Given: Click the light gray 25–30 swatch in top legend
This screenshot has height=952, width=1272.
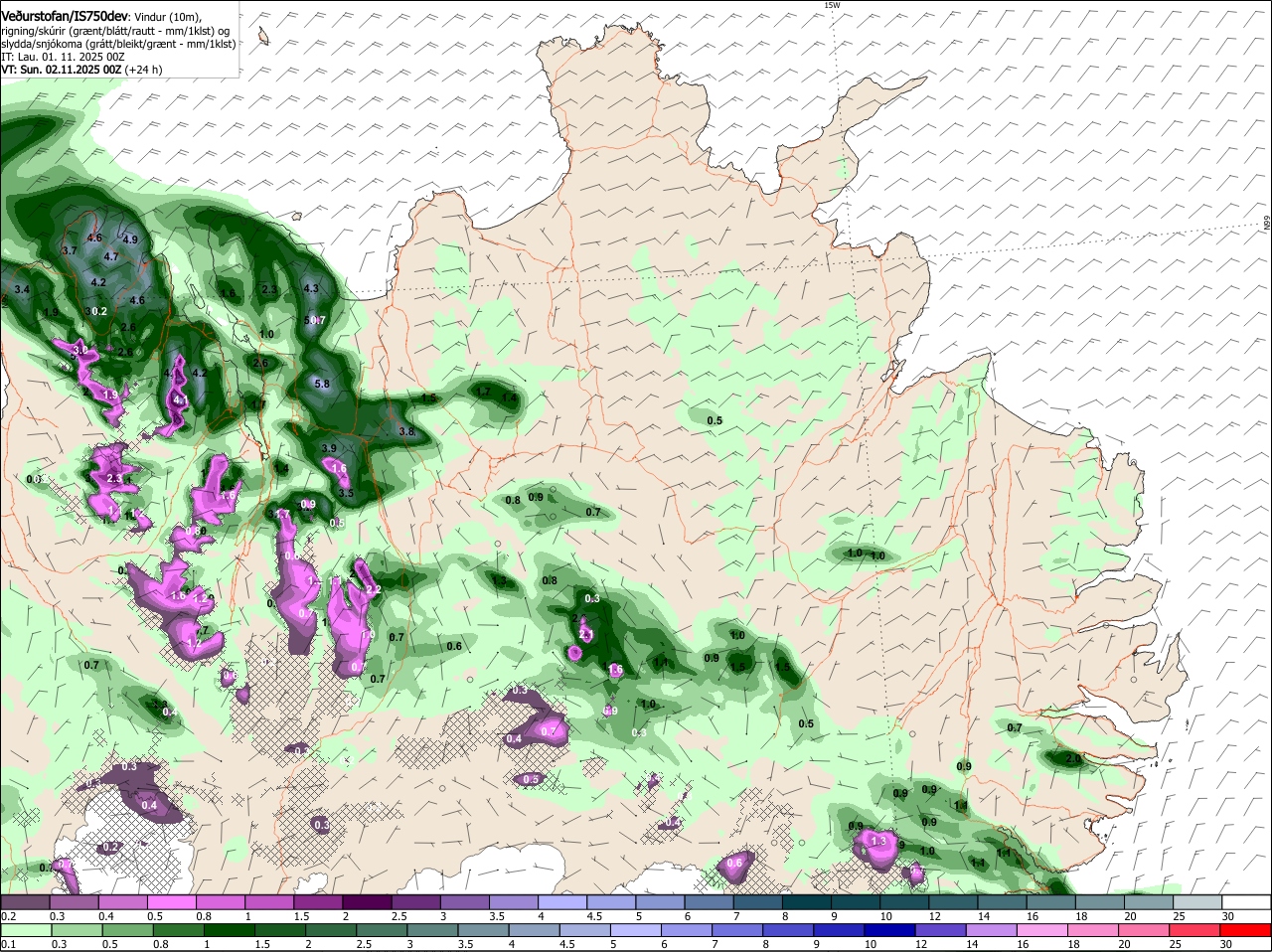Looking at the screenshot, I should pos(1197,901).
